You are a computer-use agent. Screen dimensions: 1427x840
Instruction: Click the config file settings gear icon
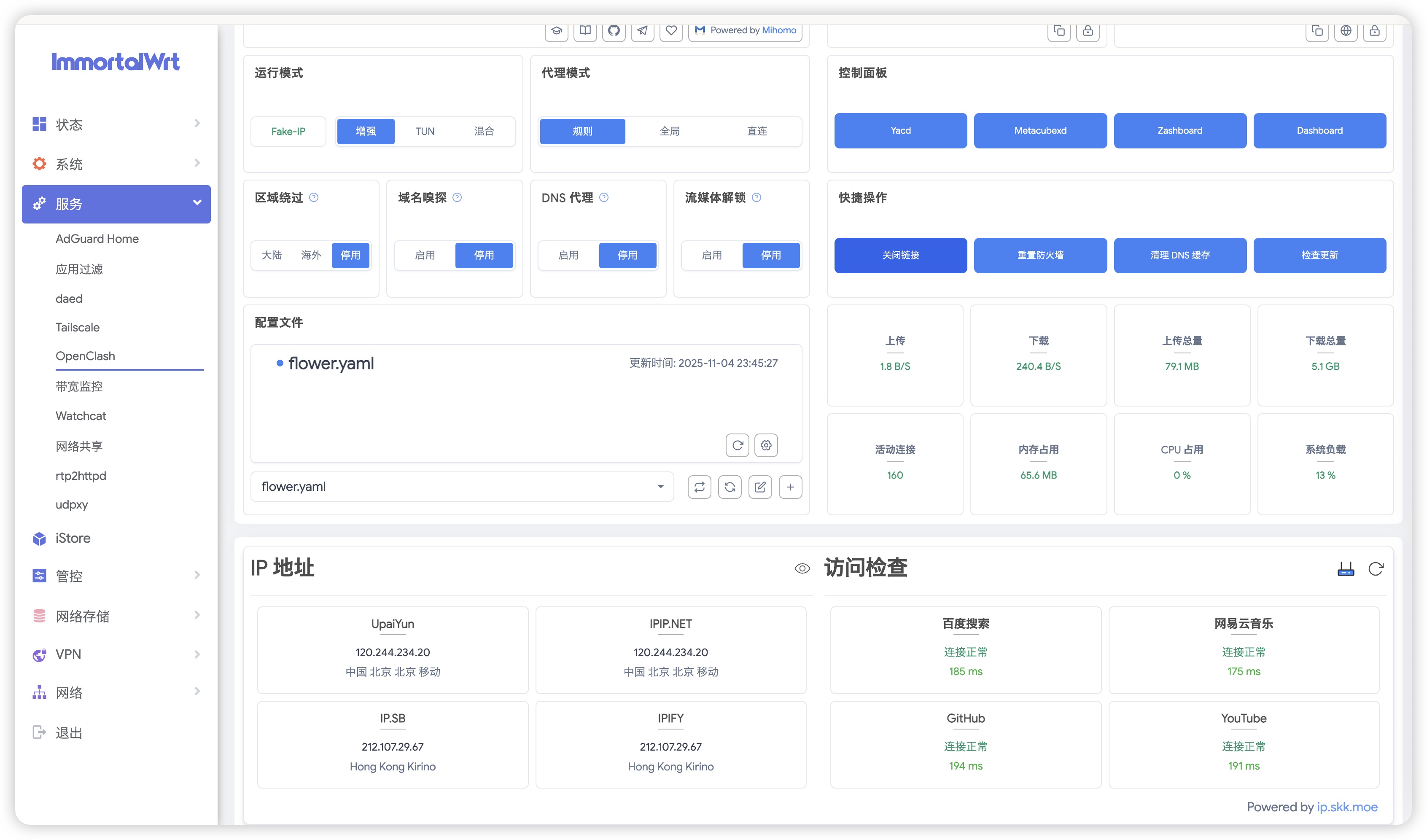[766, 445]
